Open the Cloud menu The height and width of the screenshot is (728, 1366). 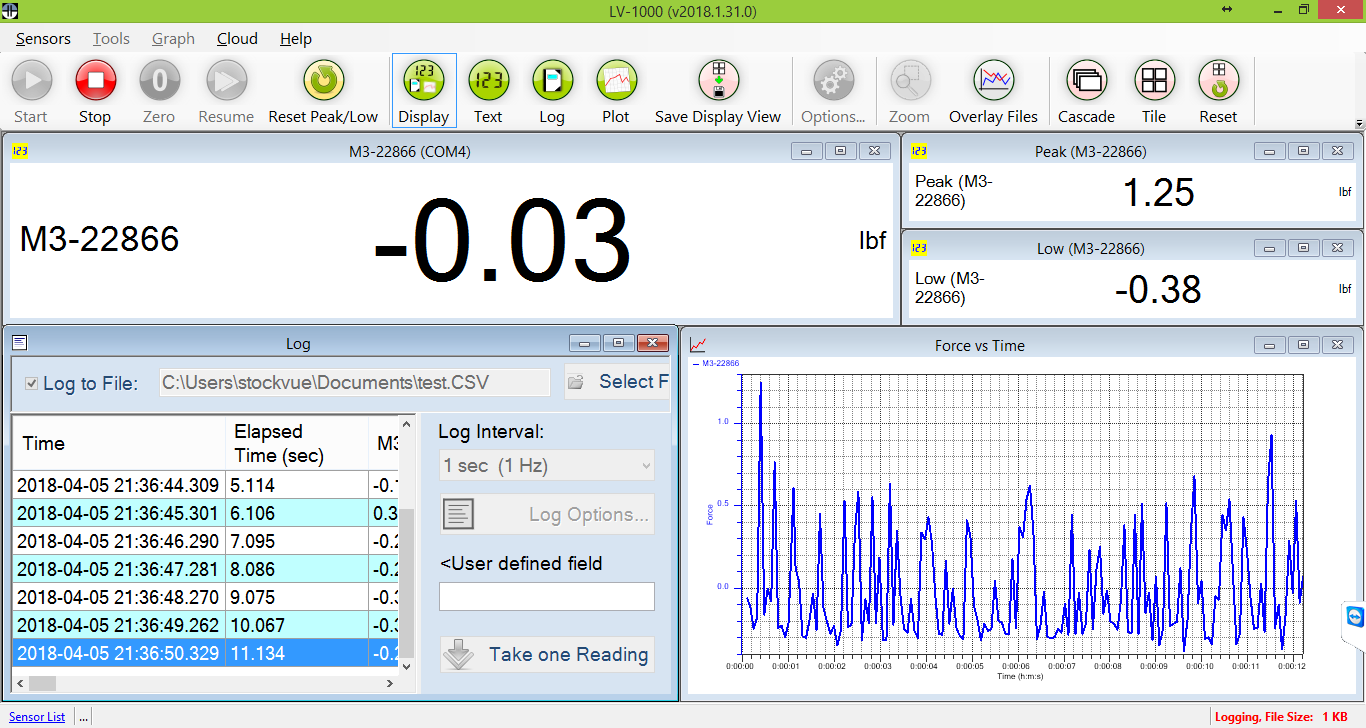[236, 38]
